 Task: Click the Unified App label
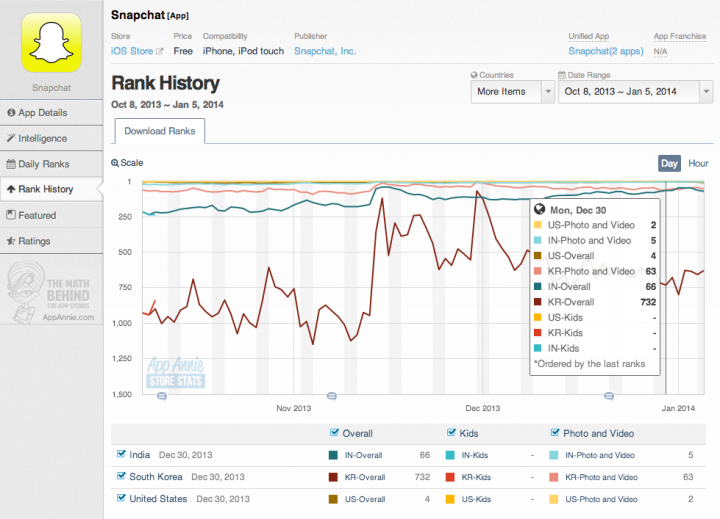(589, 36)
